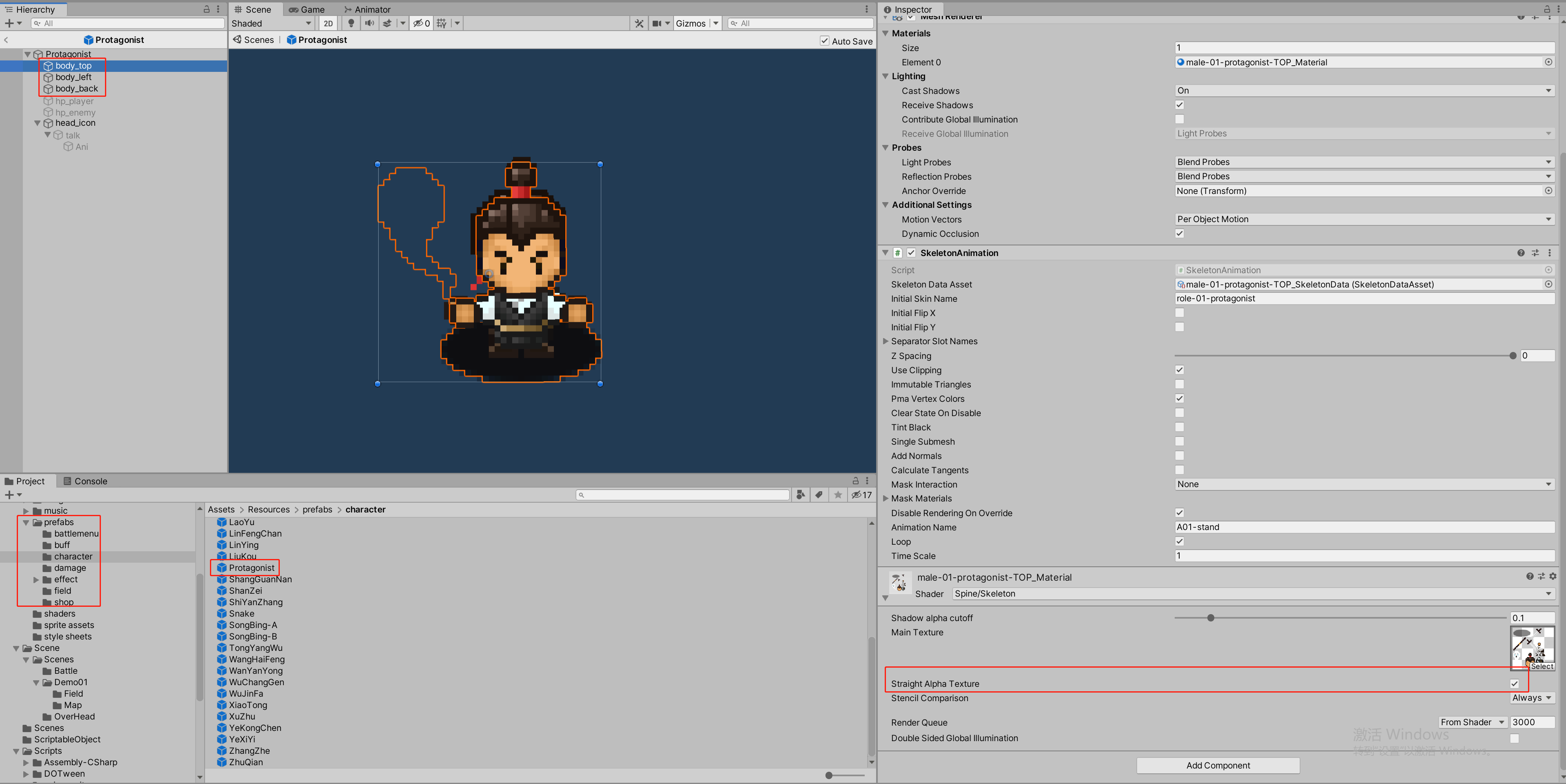Pick material for Element 0 slot
Image resolution: width=1566 pixels, height=784 pixels.
1548,62
